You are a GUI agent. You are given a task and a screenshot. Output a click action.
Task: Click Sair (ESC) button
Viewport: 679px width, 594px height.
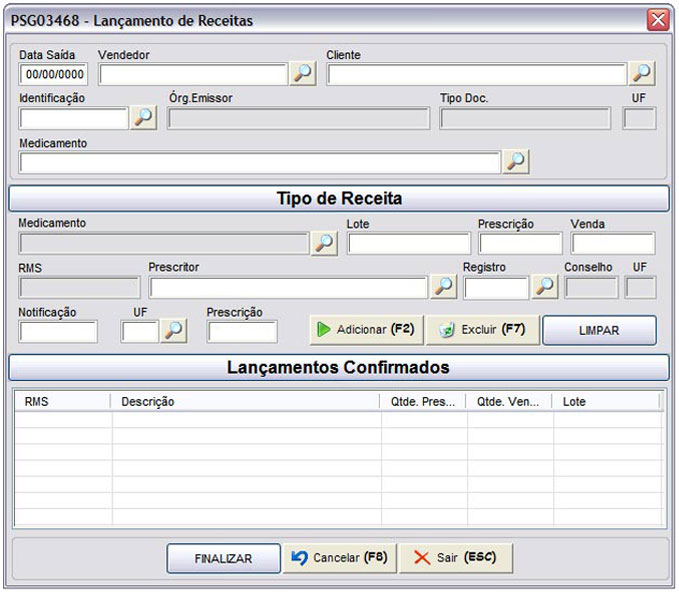[456, 558]
